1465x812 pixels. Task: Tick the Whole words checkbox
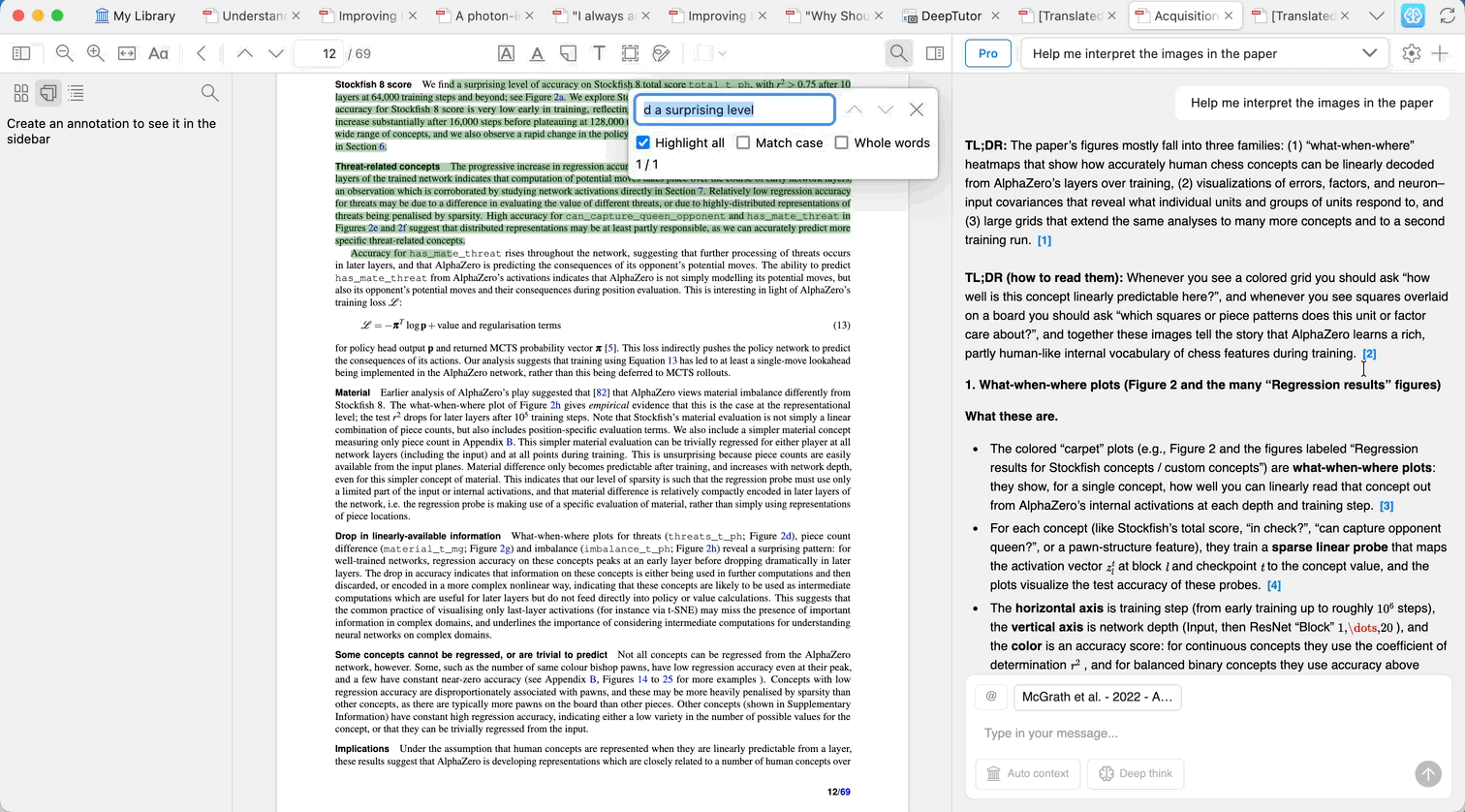(x=841, y=142)
